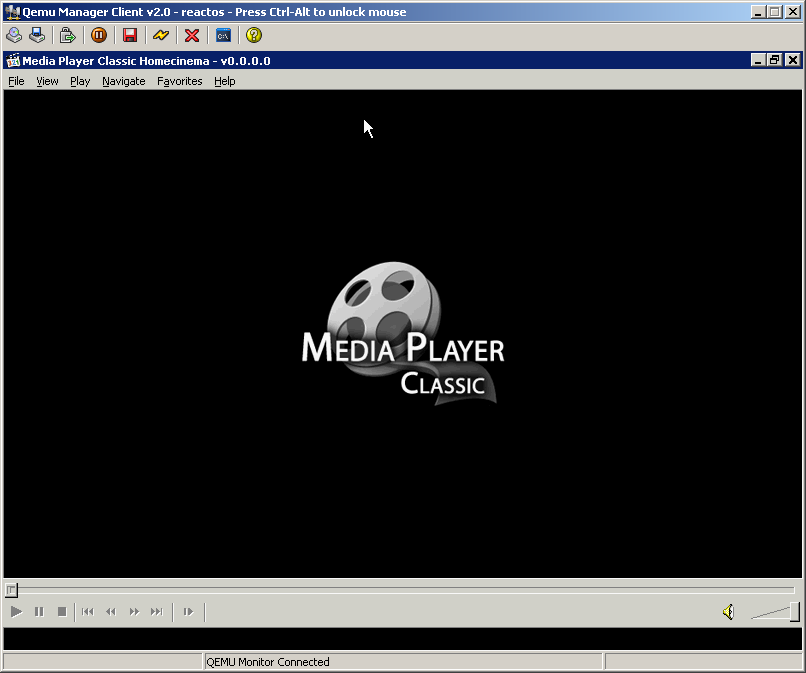This screenshot has height=673, width=806.
Task: Click the fast-forward (increase speed) button
Action: 134,611
